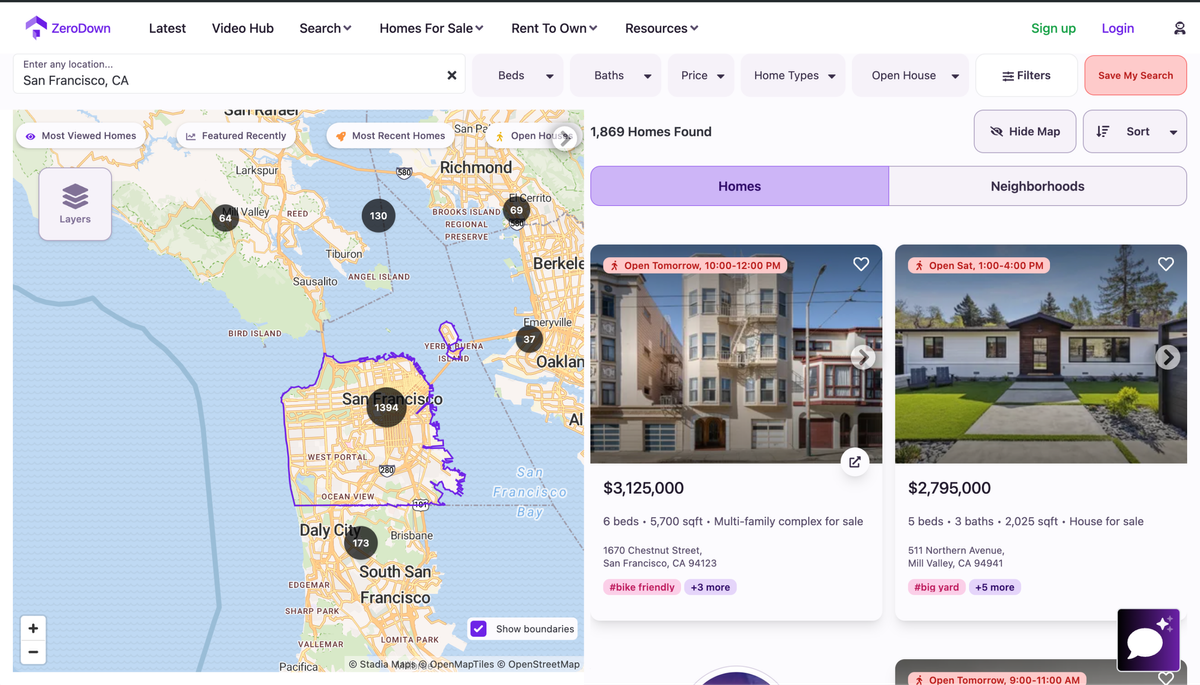Click the share icon on the Chestnut Street photo
The width and height of the screenshot is (1200, 685).
click(x=854, y=461)
